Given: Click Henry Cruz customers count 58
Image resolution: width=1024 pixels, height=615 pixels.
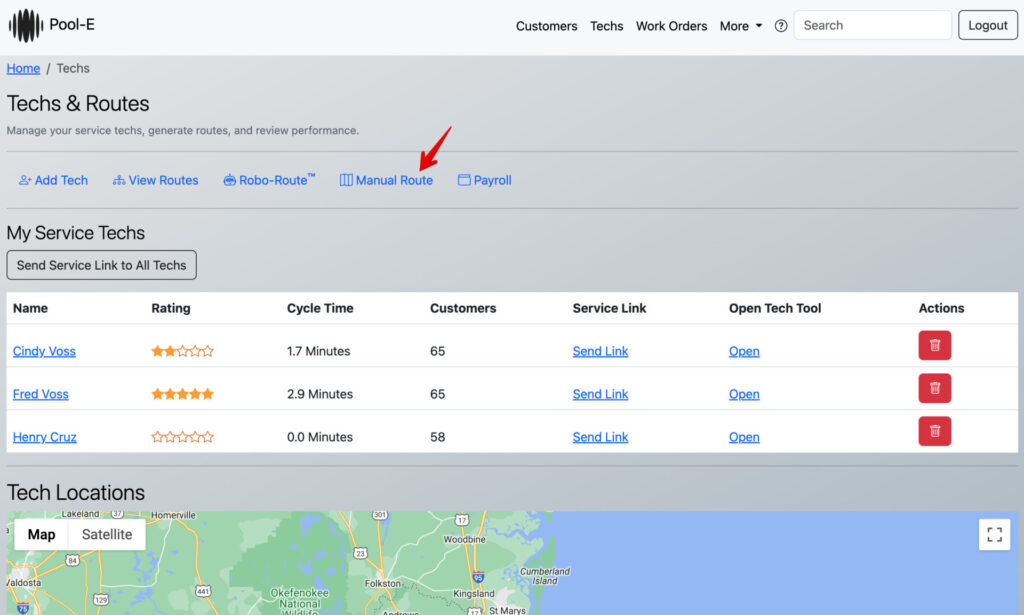Looking at the screenshot, I should pos(438,437).
